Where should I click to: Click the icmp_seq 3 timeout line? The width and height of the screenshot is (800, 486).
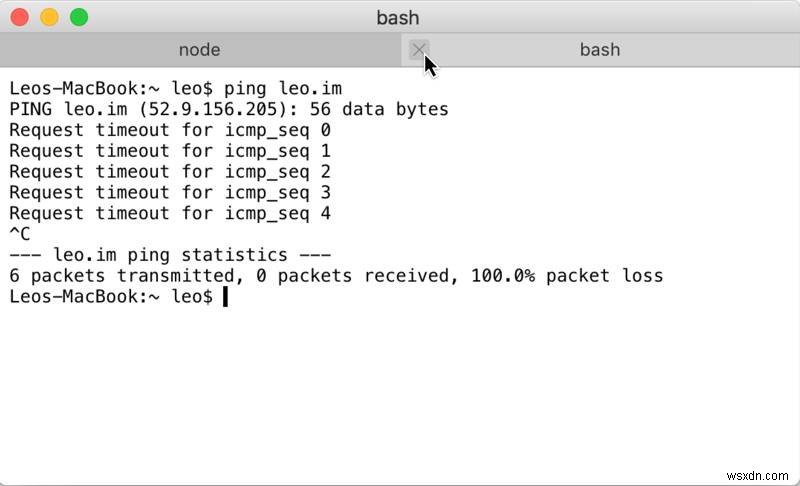170,192
